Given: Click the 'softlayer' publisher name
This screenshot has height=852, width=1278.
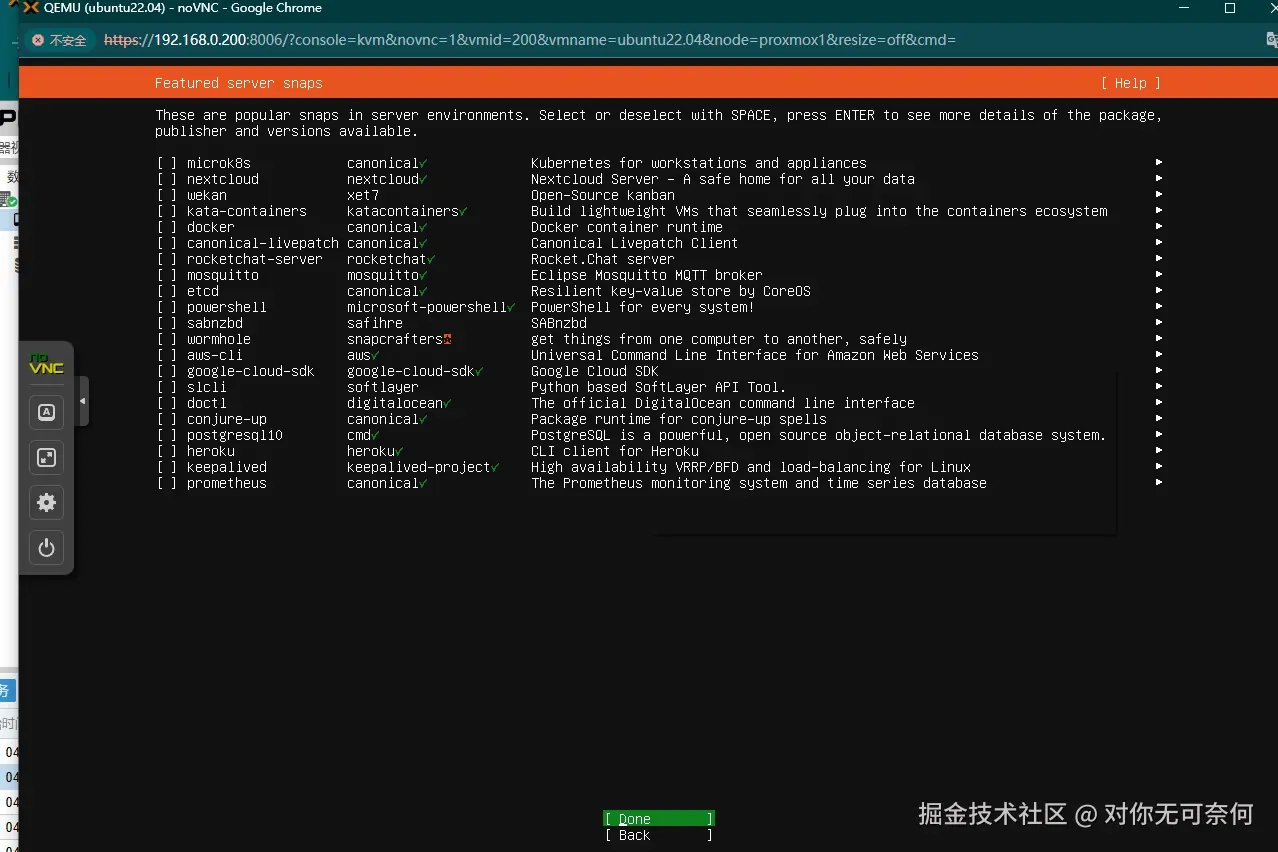Looking at the screenshot, I should tap(383, 387).
